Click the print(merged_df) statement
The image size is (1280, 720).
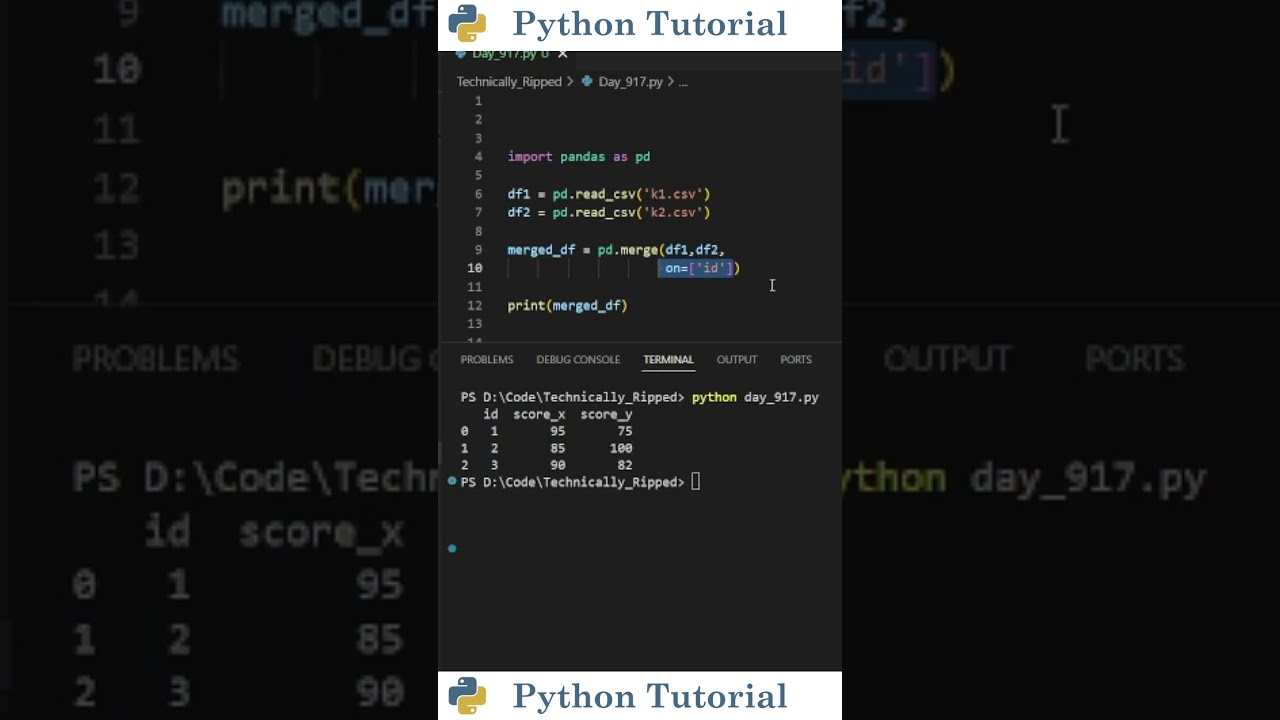click(567, 306)
